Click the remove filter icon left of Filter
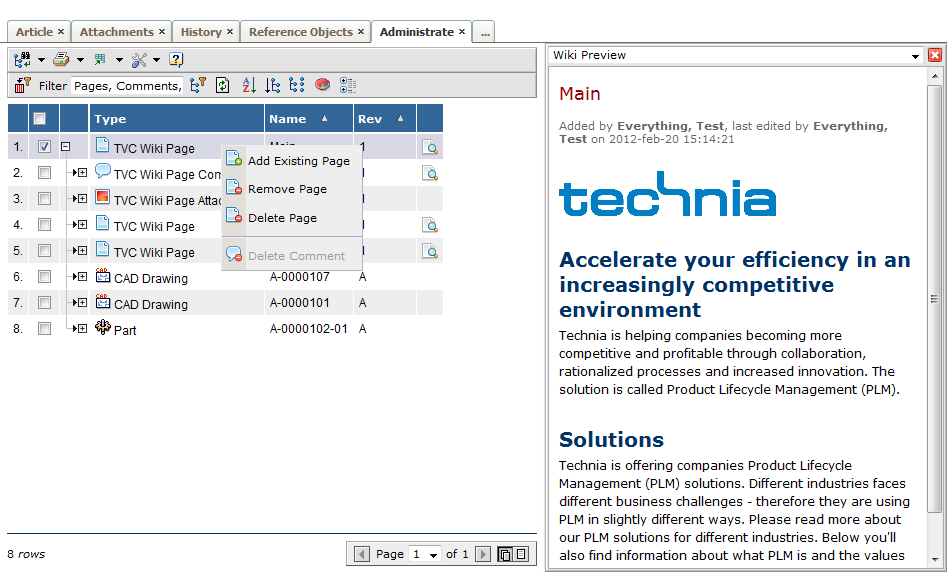Image resolution: width=947 pixels, height=574 pixels. 22,86
